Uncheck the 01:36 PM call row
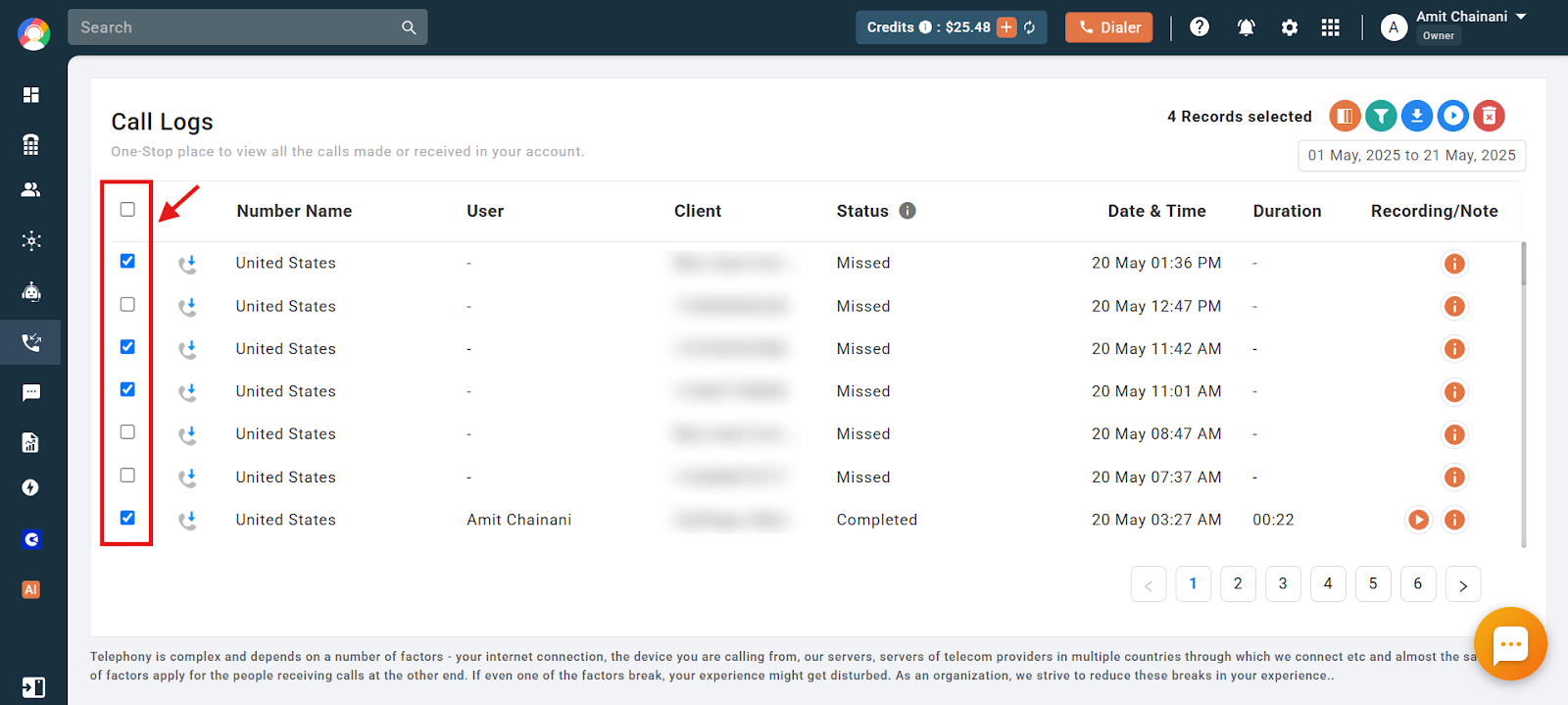This screenshot has width=1568, height=705. point(127,261)
